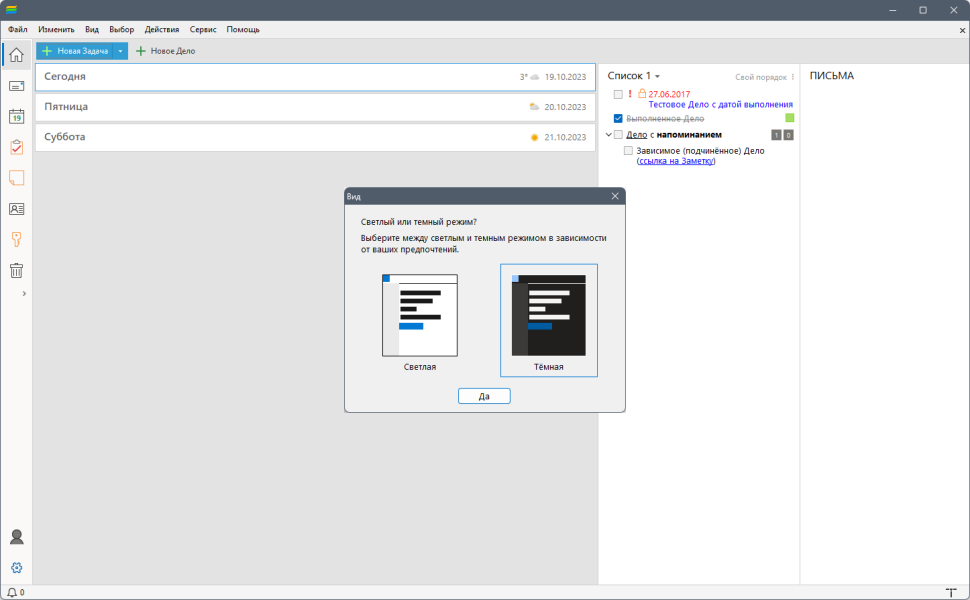Open the contacts card icon in sidebar
970x600 pixels.
coord(17,209)
